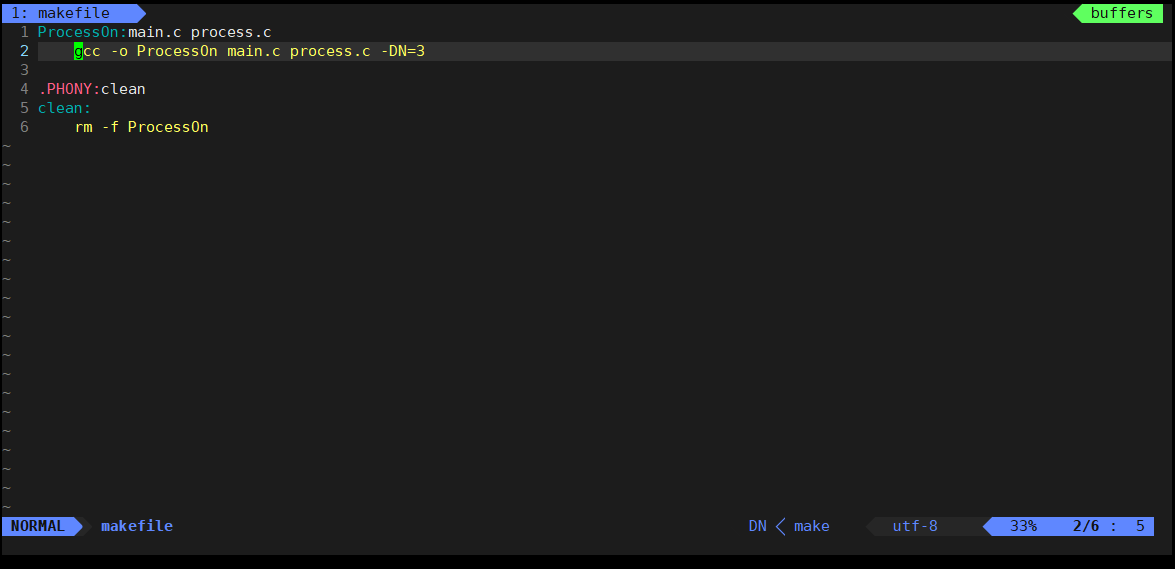The height and width of the screenshot is (569, 1175).
Task: Click 'ProcessOn' in the rm command
Action: 168,127
